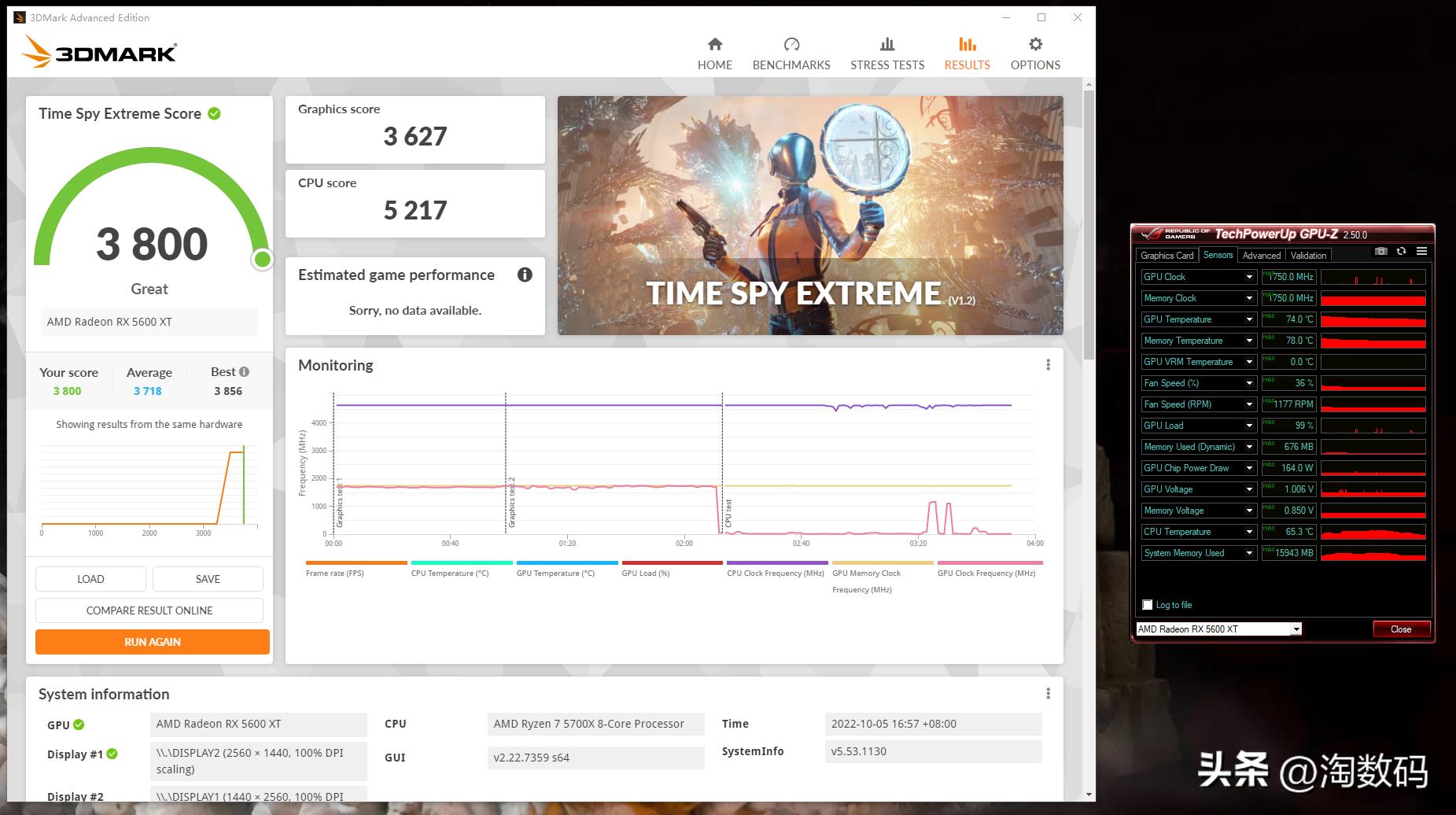Switch to the Graphics Card tab

pyautogui.click(x=1167, y=256)
